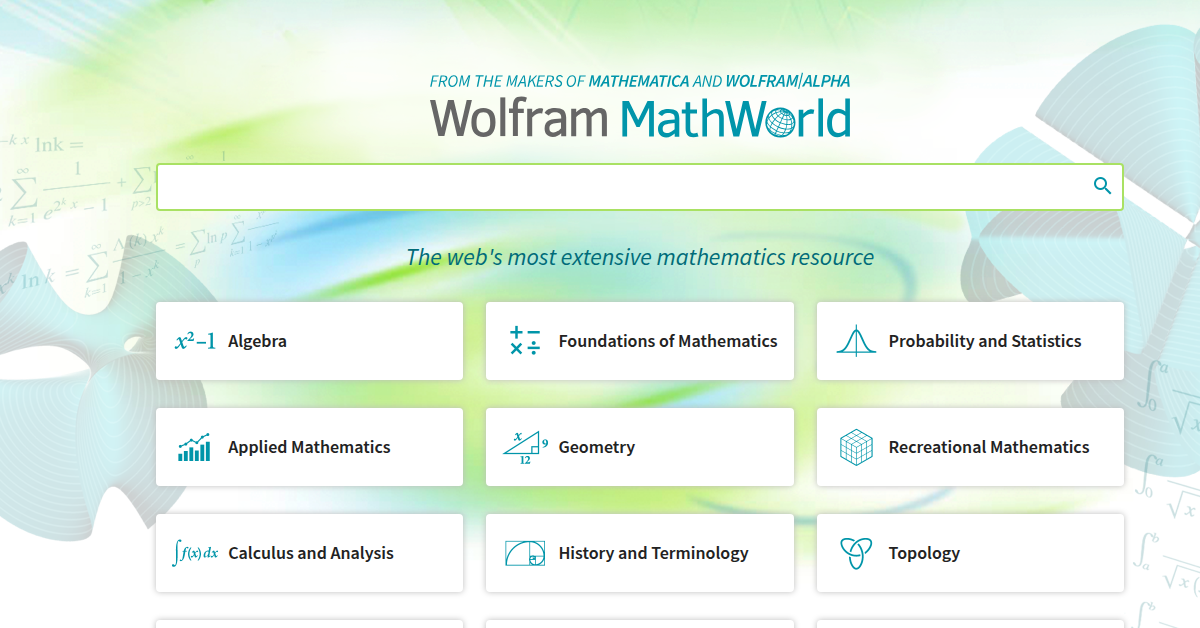1200x628 pixels.
Task: Click the bar chart Applied Mathematics icon
Action: coord(194,447)
